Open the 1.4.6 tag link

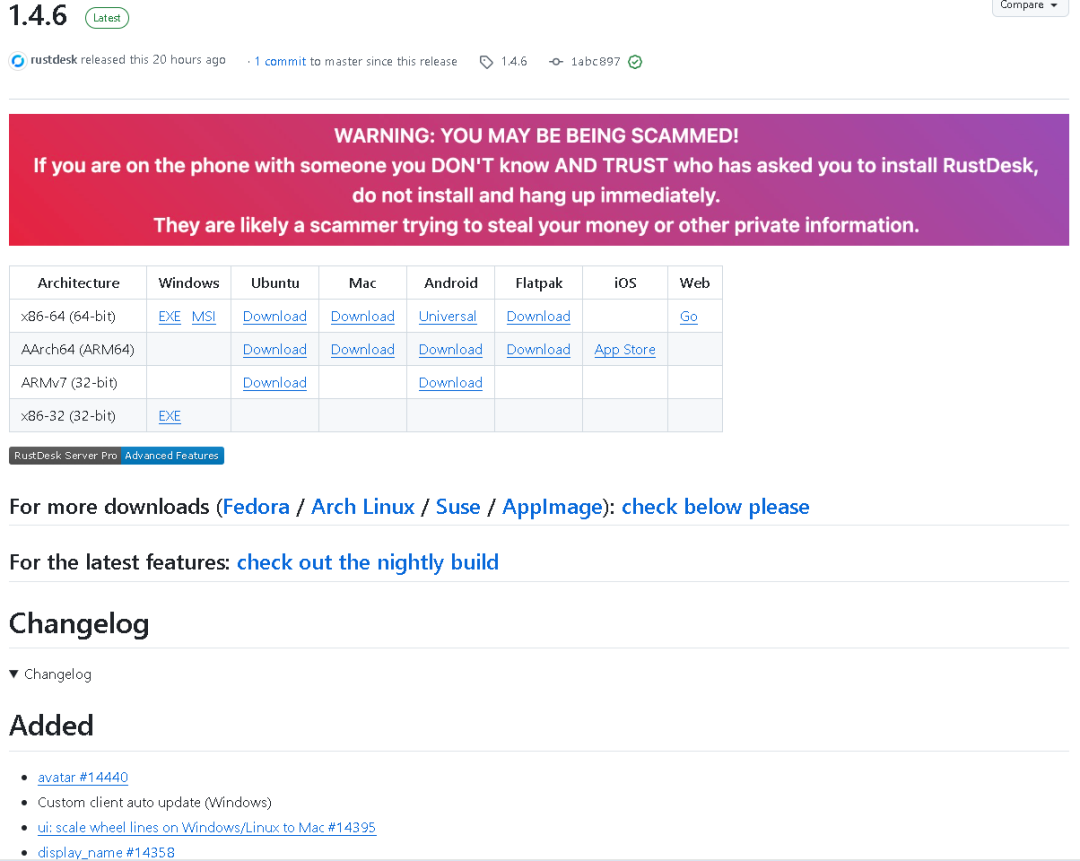click(x=514, y=61)
